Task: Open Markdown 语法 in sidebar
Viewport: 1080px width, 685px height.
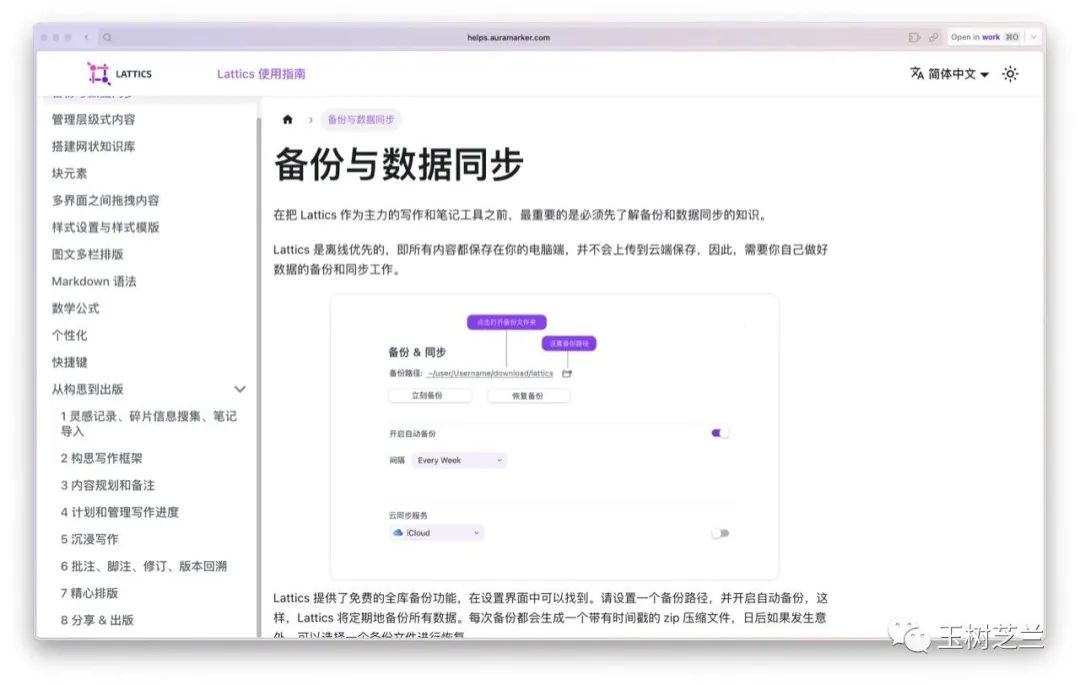Action: (94, 281)
